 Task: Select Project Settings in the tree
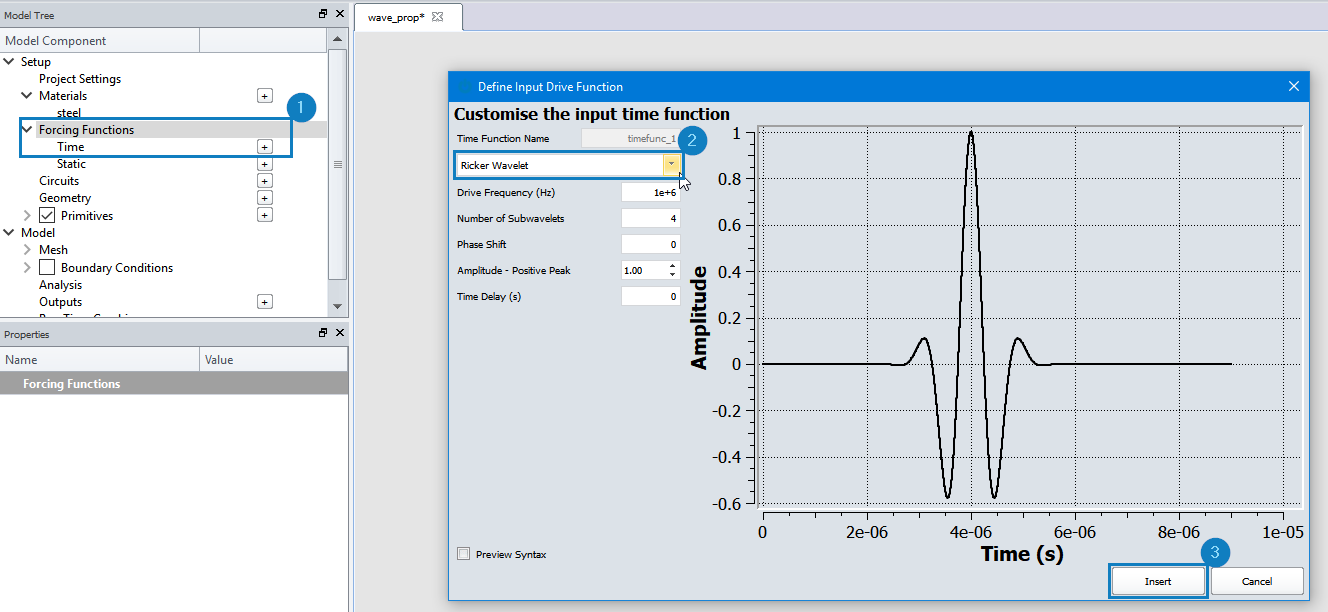coord(80,79)
